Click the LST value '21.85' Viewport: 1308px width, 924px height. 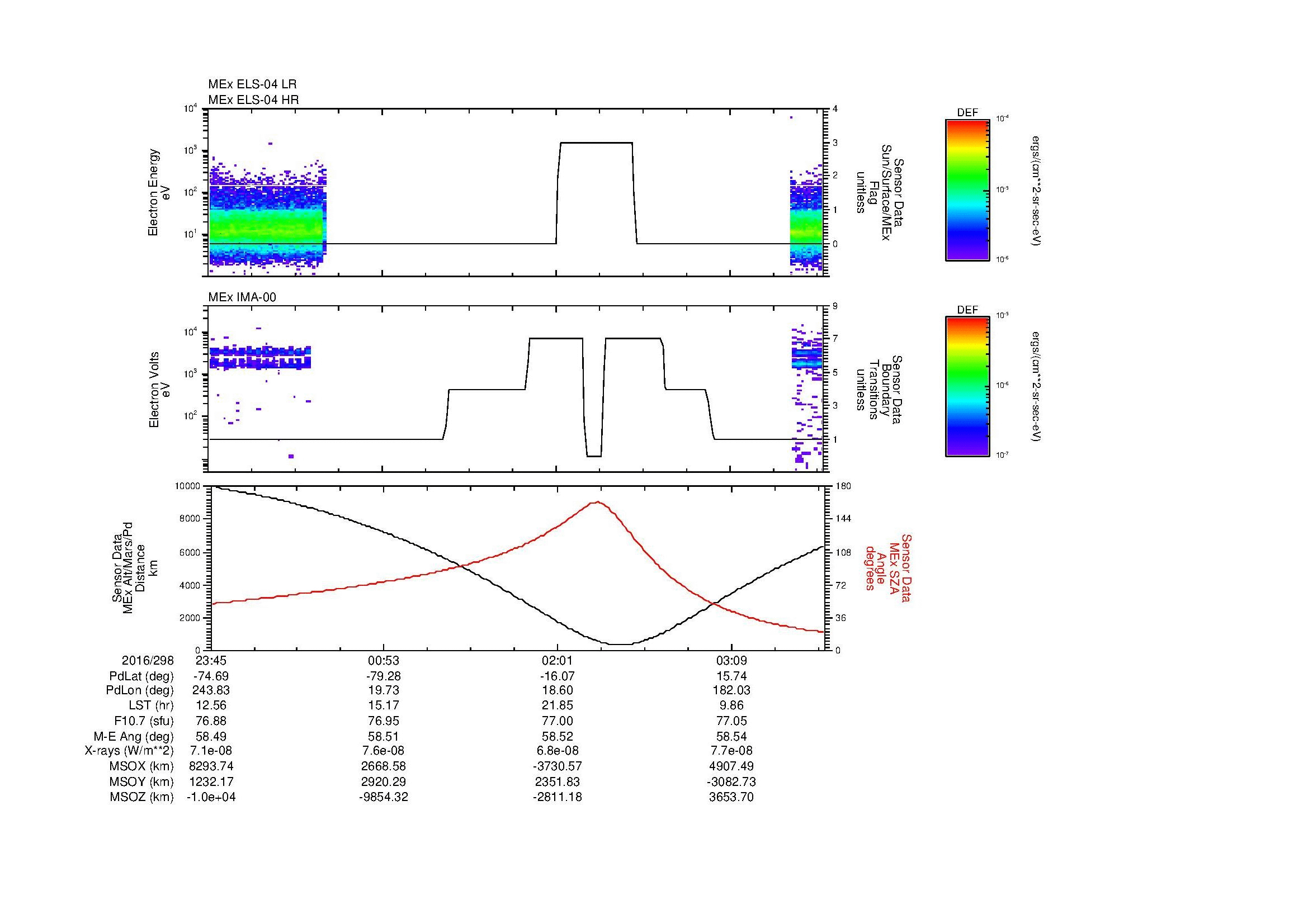(x=557, y=706)
